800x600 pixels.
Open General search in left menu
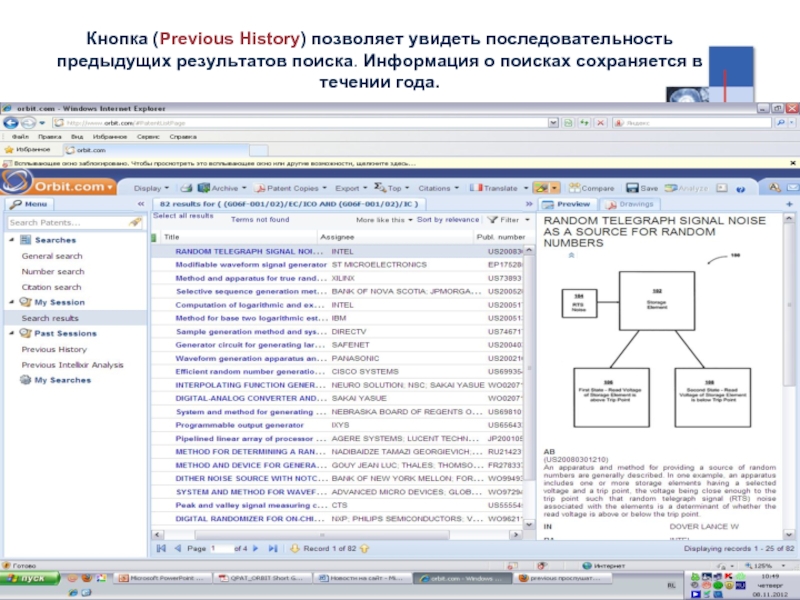[52, 256]
